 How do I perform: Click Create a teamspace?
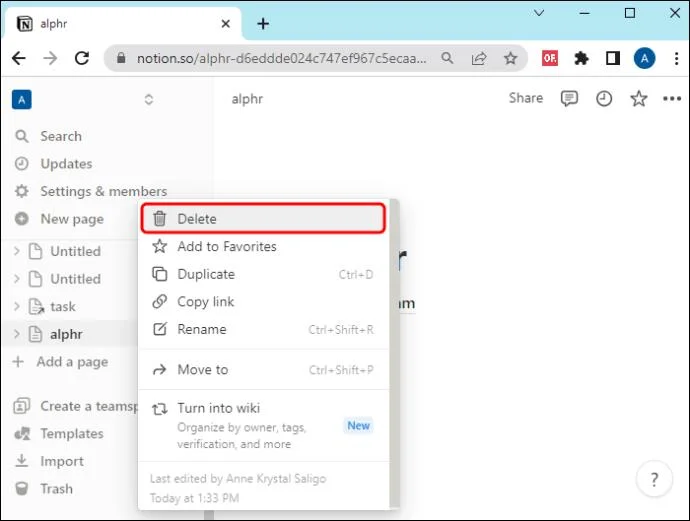point(75,406)
